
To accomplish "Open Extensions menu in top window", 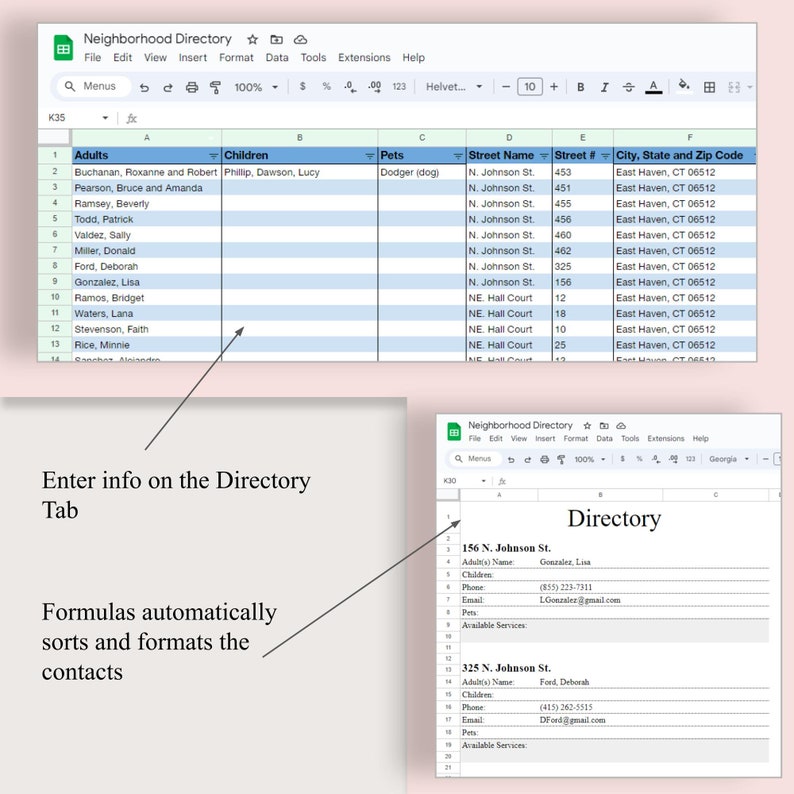I will (364, 58).
